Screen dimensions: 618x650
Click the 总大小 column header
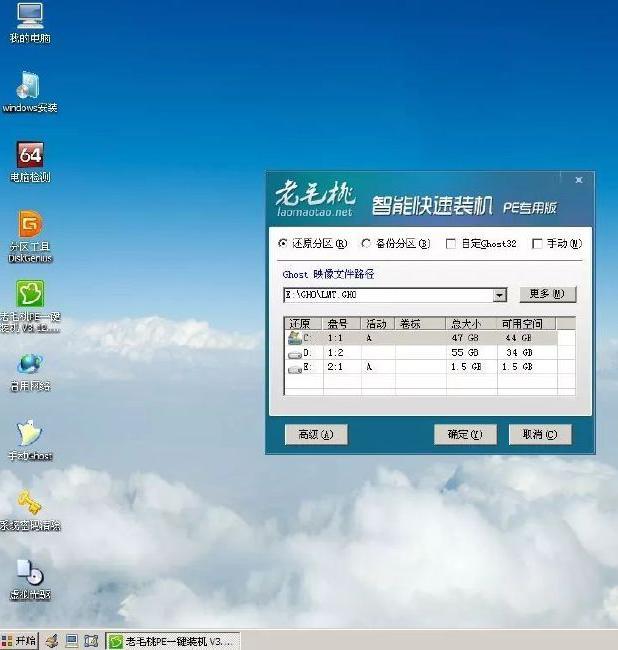[471, 323]
